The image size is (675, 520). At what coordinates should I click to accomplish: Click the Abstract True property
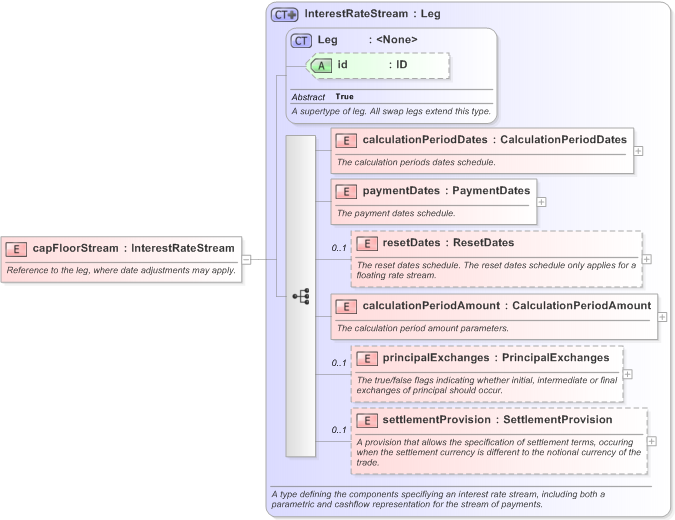point(322,97)
